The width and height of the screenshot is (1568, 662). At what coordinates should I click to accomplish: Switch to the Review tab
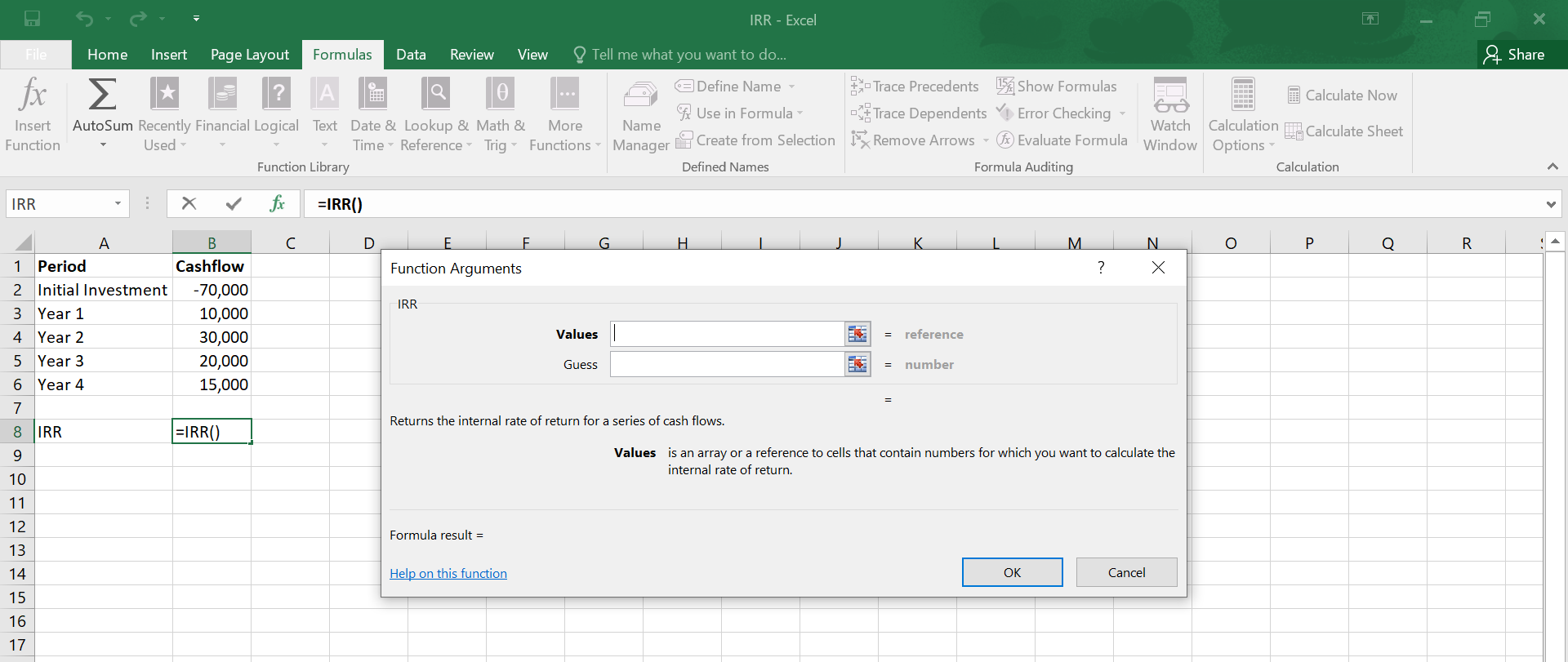click(472, 55)
